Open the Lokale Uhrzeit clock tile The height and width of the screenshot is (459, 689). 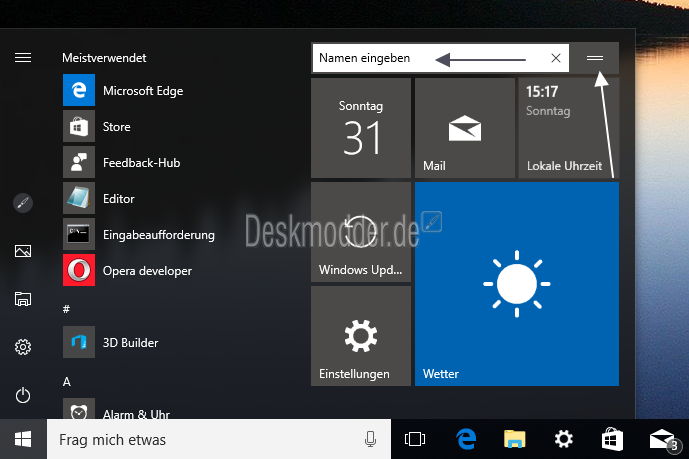point(569,128)
